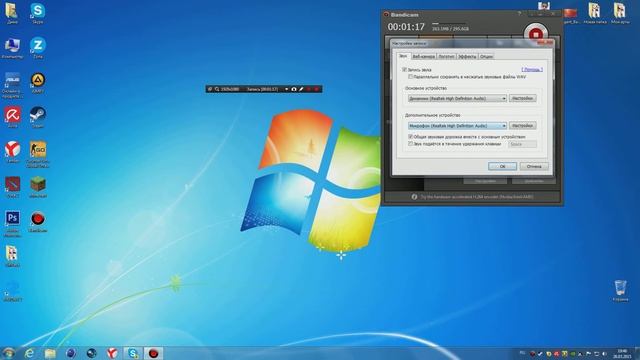Click the magnifier icon on recording bar
The height and width of the screenshot is (360, 640).
point(217,89)
